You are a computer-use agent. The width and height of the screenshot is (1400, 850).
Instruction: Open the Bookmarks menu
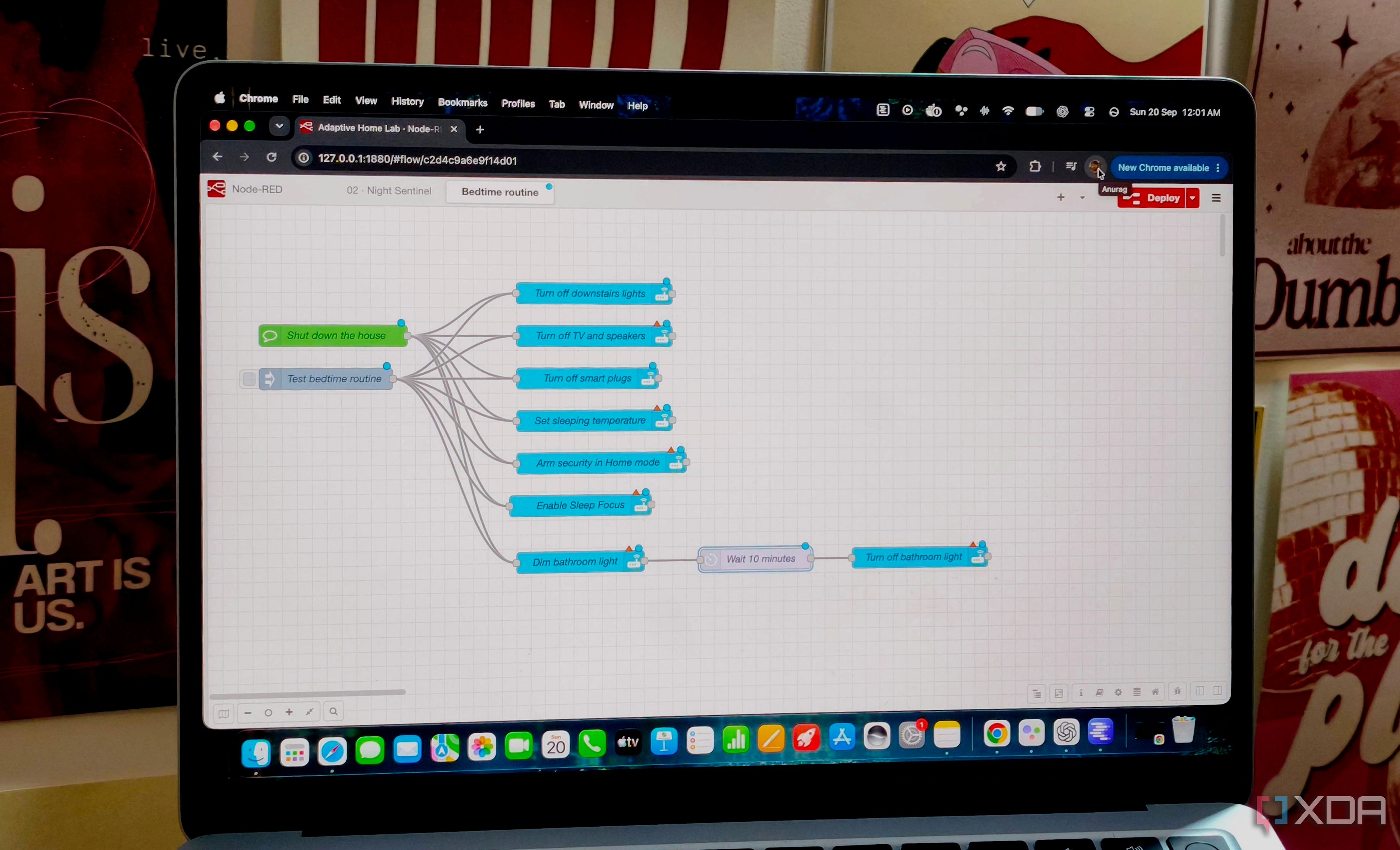click(x=462, y=102)
